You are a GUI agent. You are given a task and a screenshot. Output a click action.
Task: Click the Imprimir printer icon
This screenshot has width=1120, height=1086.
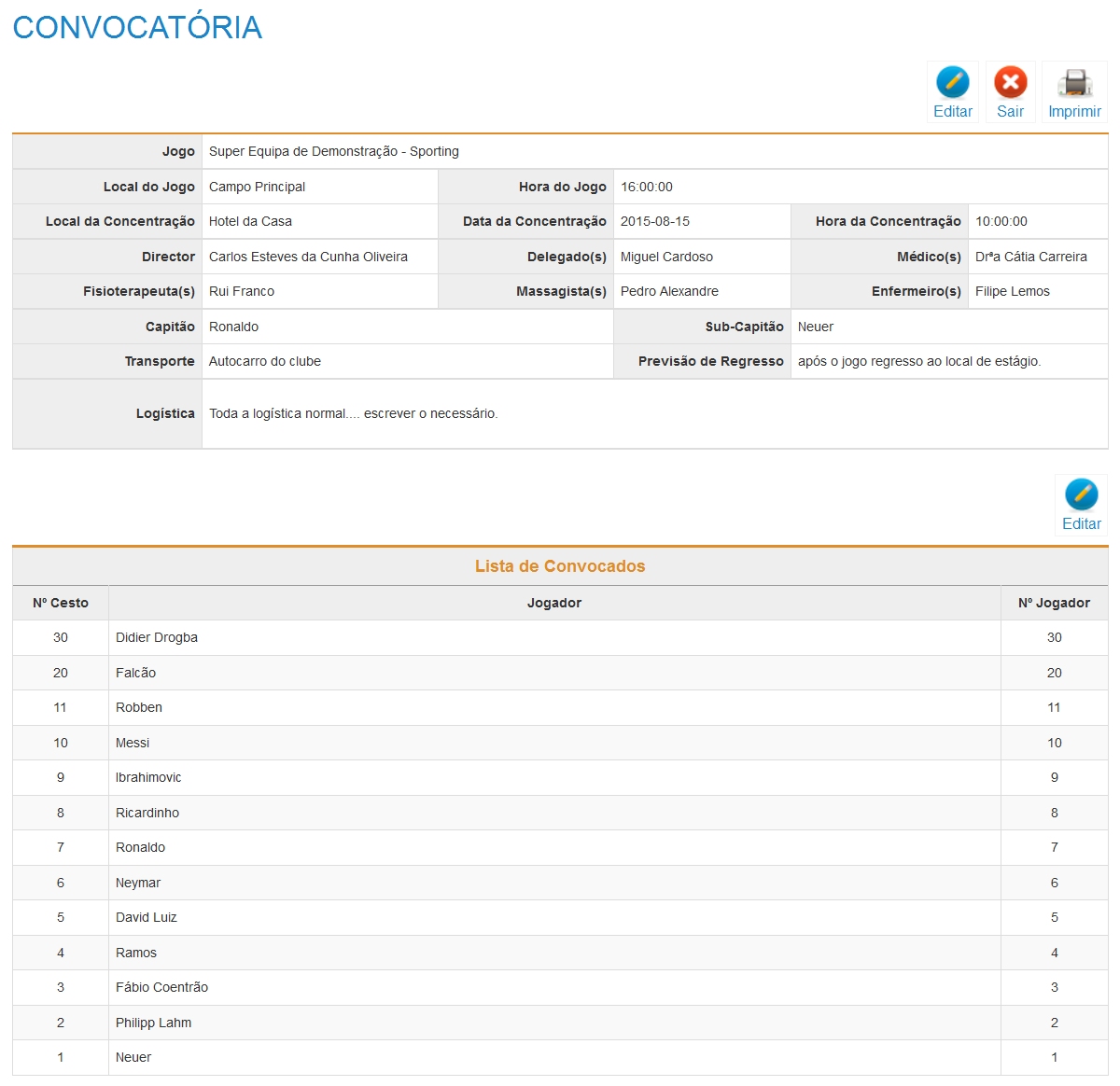[x=1074, y=84]
